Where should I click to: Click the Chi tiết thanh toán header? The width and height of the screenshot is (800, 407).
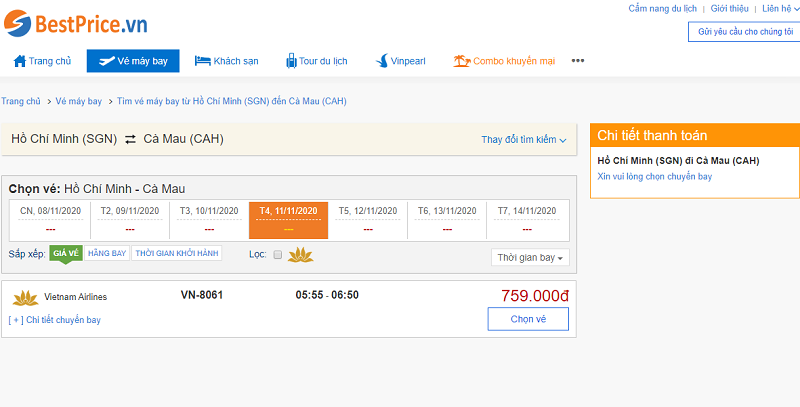695,136
